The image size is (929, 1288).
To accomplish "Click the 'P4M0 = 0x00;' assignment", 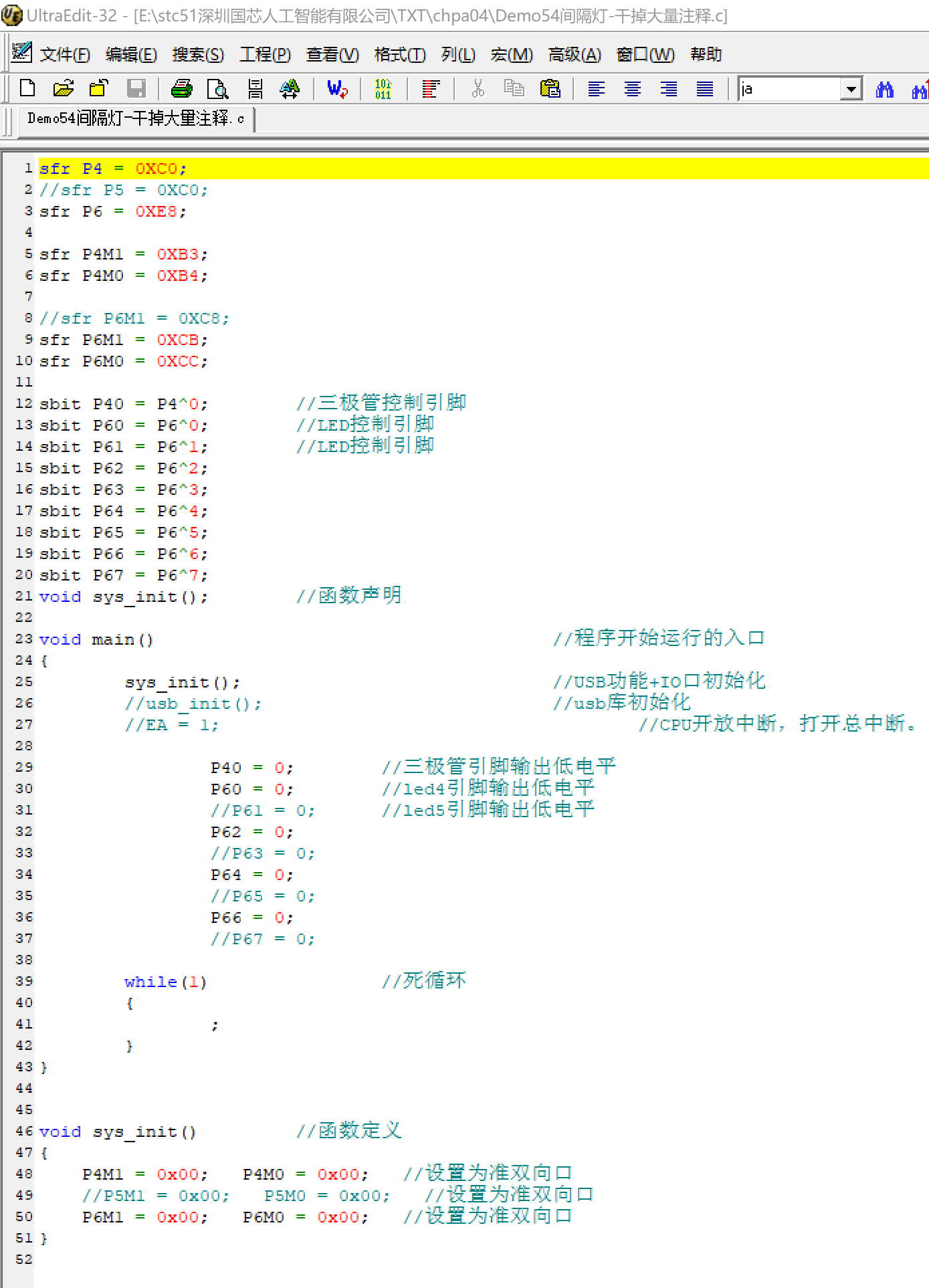I will pyautogui.click(x=305, y=1174).
